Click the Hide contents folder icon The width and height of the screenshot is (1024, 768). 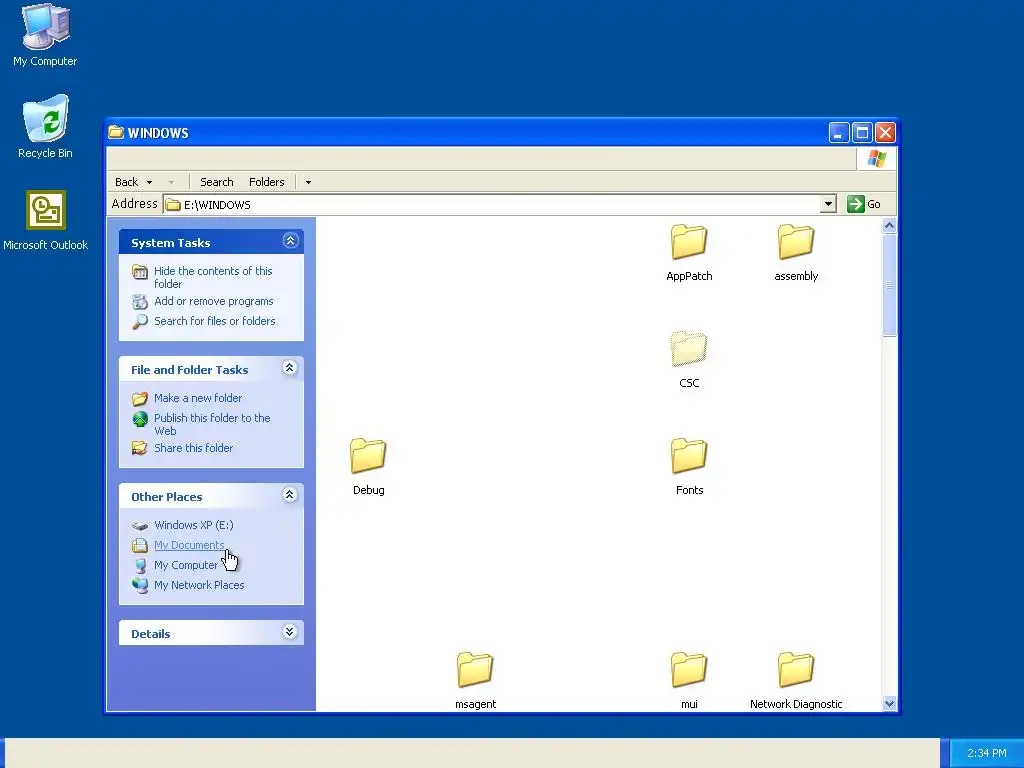140,272
